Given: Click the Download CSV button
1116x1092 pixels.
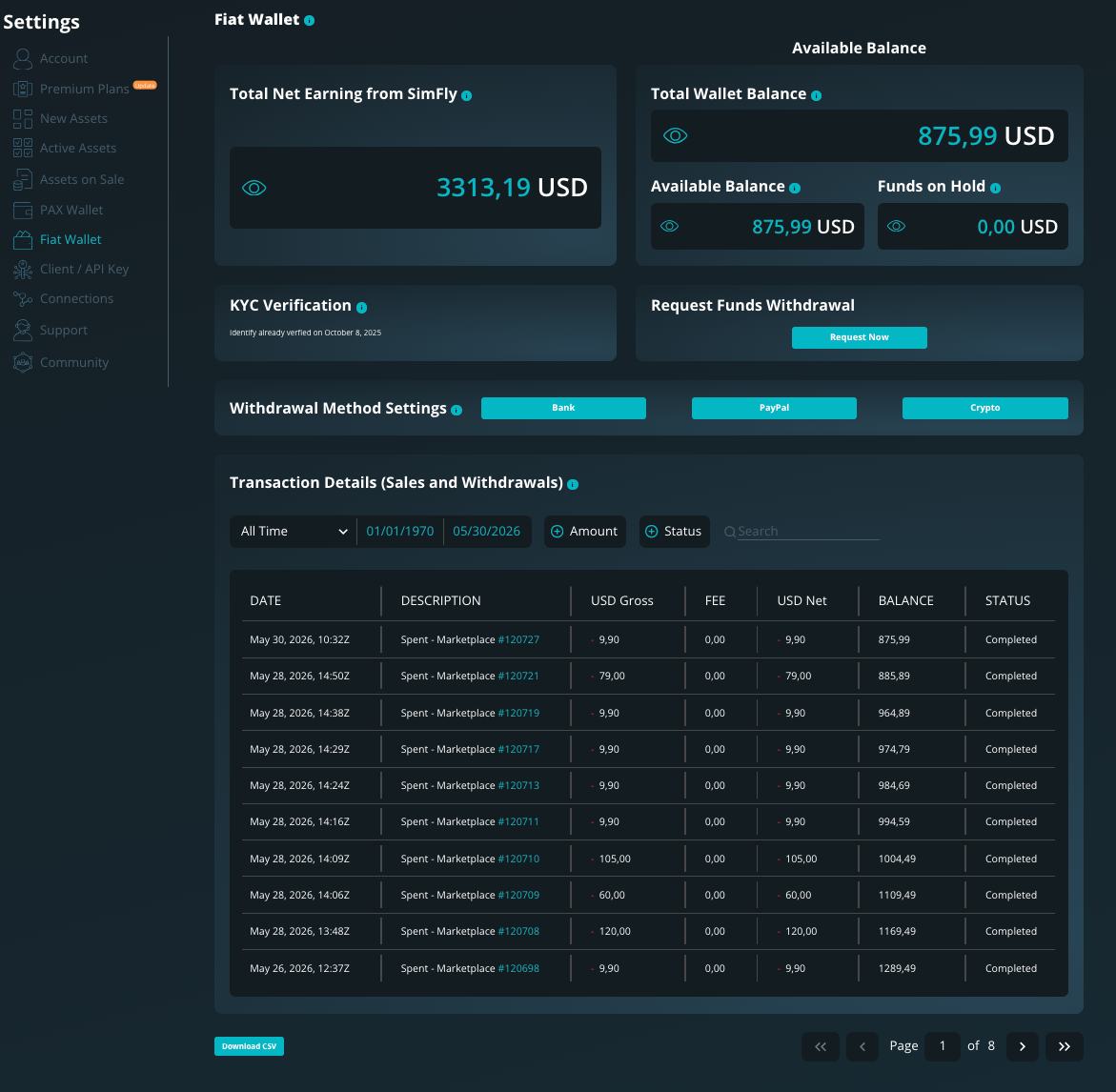Looking at the screenshot, I should (x=249, y=1046).
